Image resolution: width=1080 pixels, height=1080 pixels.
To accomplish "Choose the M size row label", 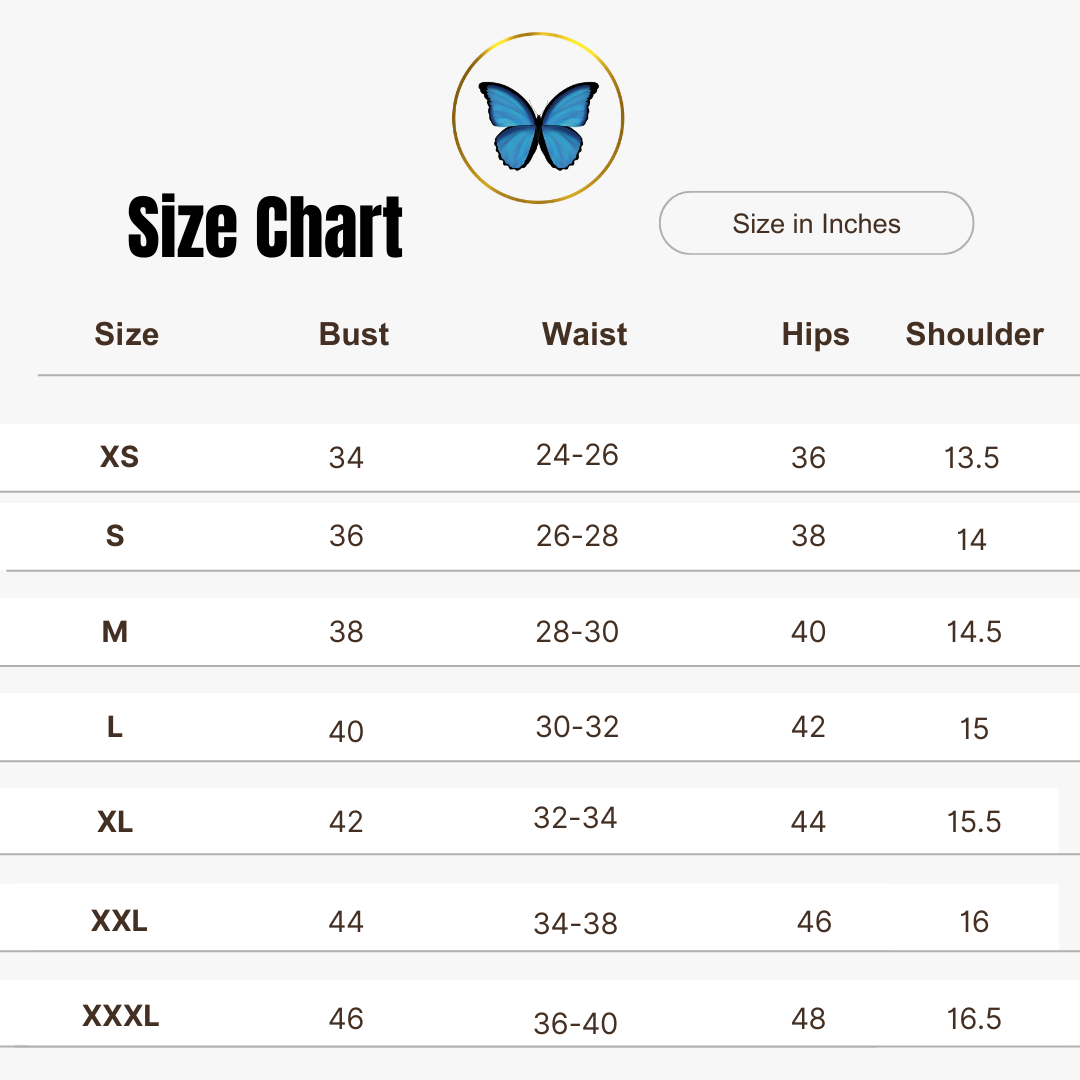I will [x=115, y=632].
